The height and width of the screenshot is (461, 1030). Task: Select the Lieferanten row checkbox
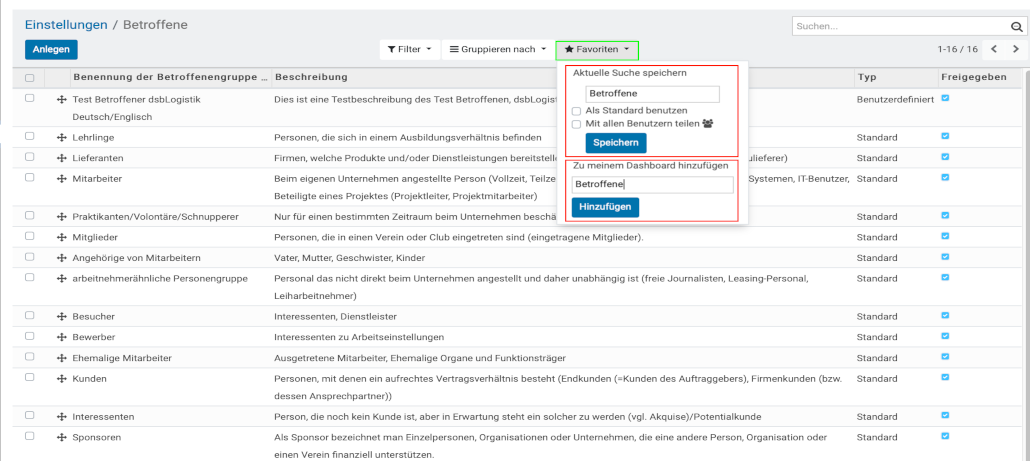click(x=30, y=157)
